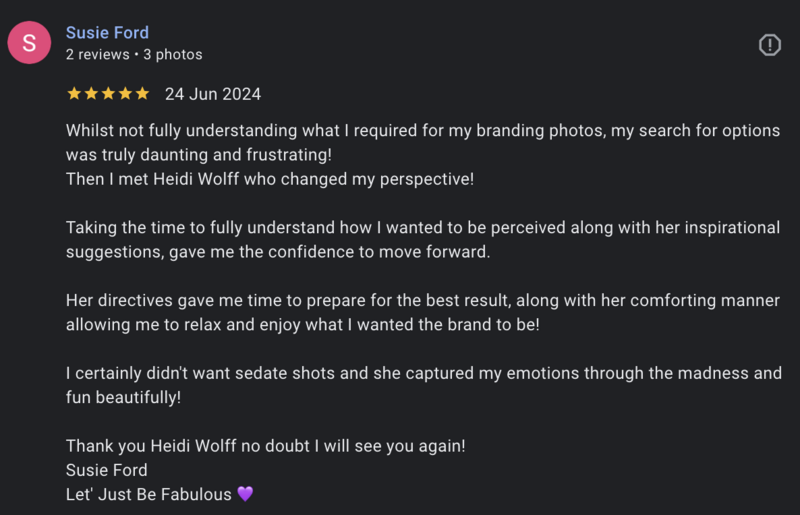800x515 pixels.
Task: Click the pink "S" profile avatar
Action: tap(29, 43)
